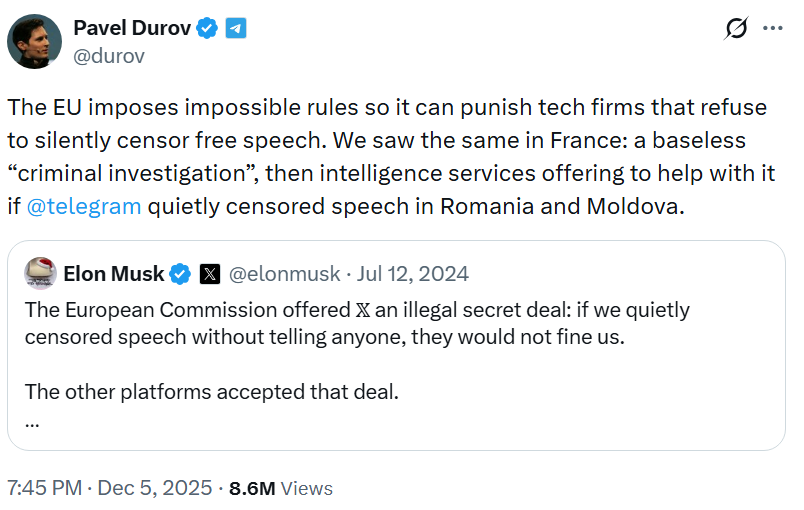Open the Pavel Durov display name link
Screen dimensions: 804x510
[132, 29]
